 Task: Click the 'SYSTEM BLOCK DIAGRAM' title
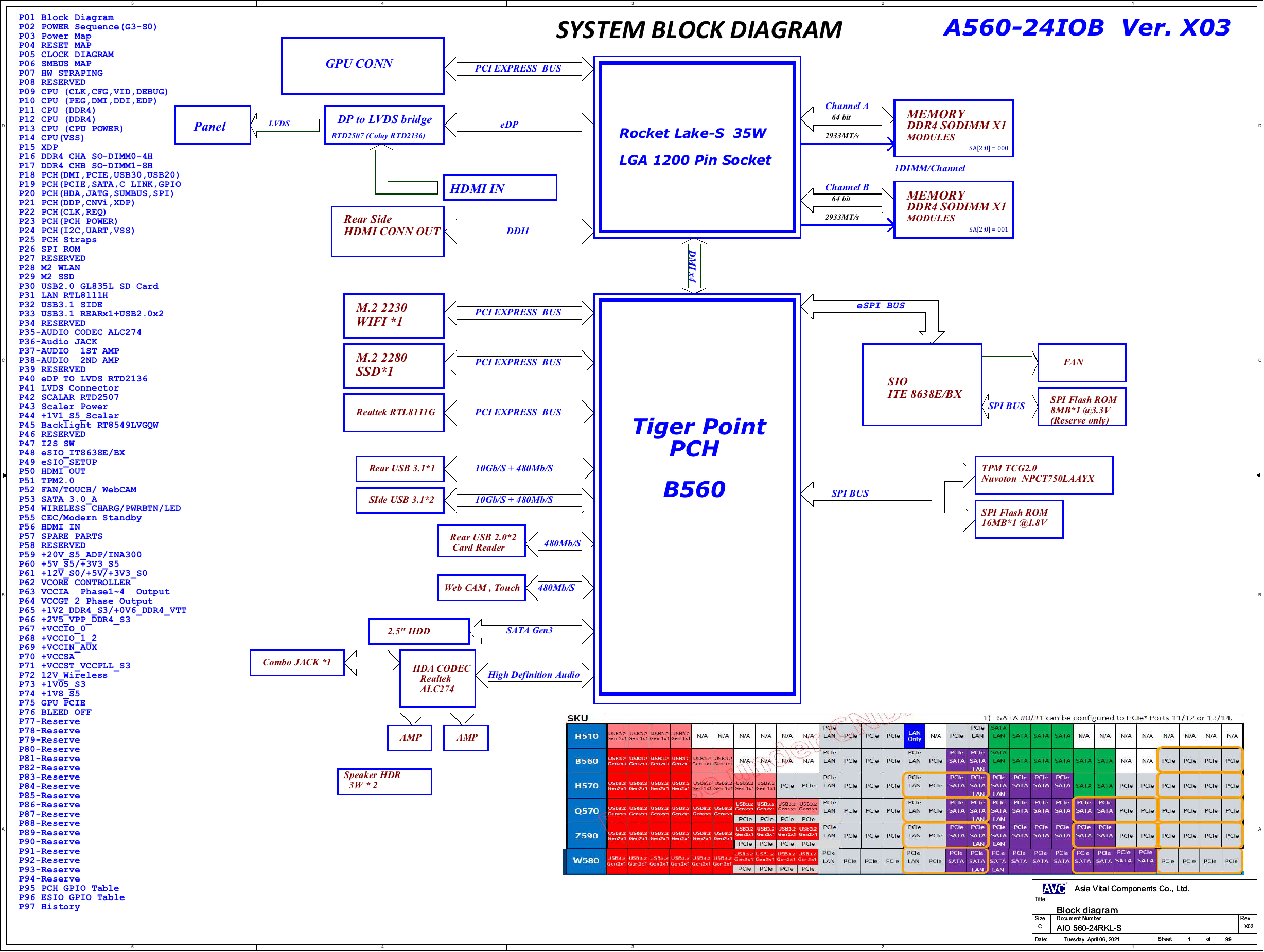699,30
